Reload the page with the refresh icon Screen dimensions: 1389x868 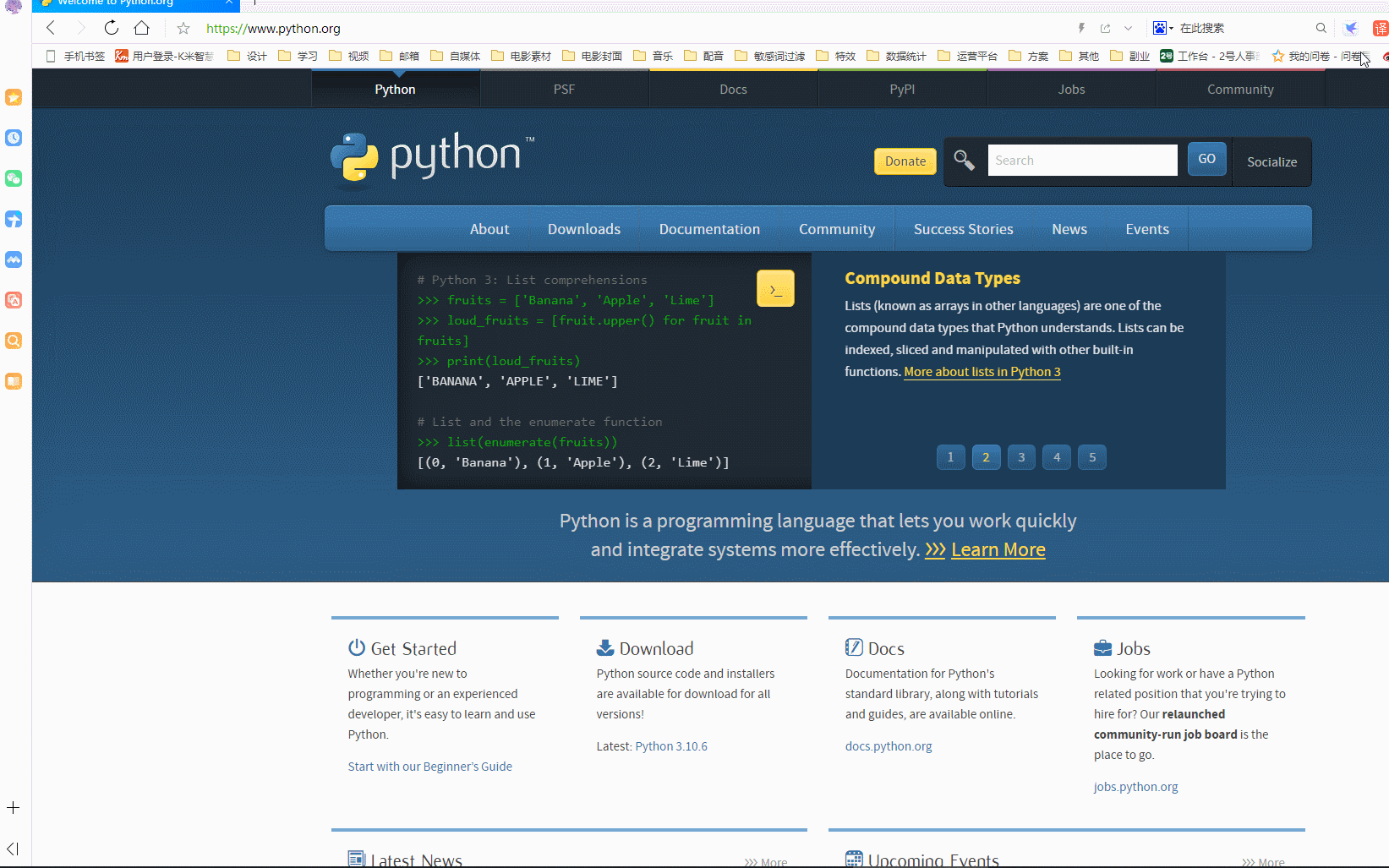click(x=112, y=28)
